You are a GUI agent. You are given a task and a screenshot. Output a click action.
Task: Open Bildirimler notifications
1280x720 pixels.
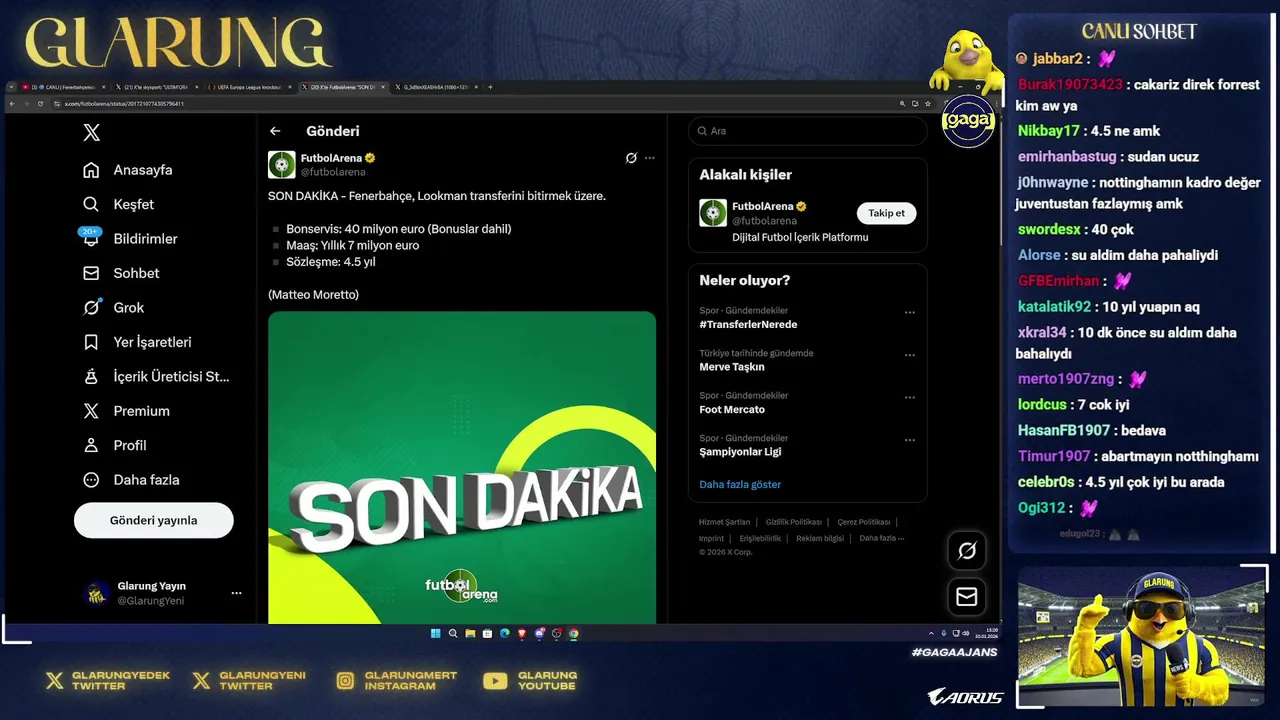click(x=129, y=239)
